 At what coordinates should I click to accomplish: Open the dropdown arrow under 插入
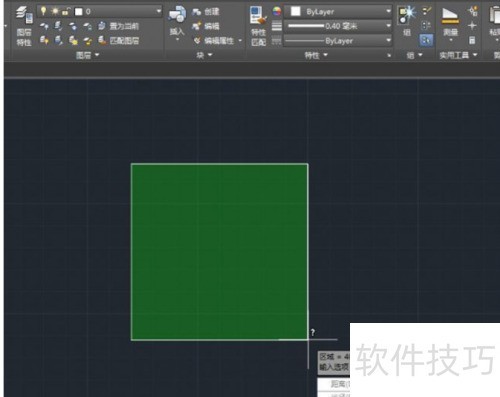[x=177, y=40]
